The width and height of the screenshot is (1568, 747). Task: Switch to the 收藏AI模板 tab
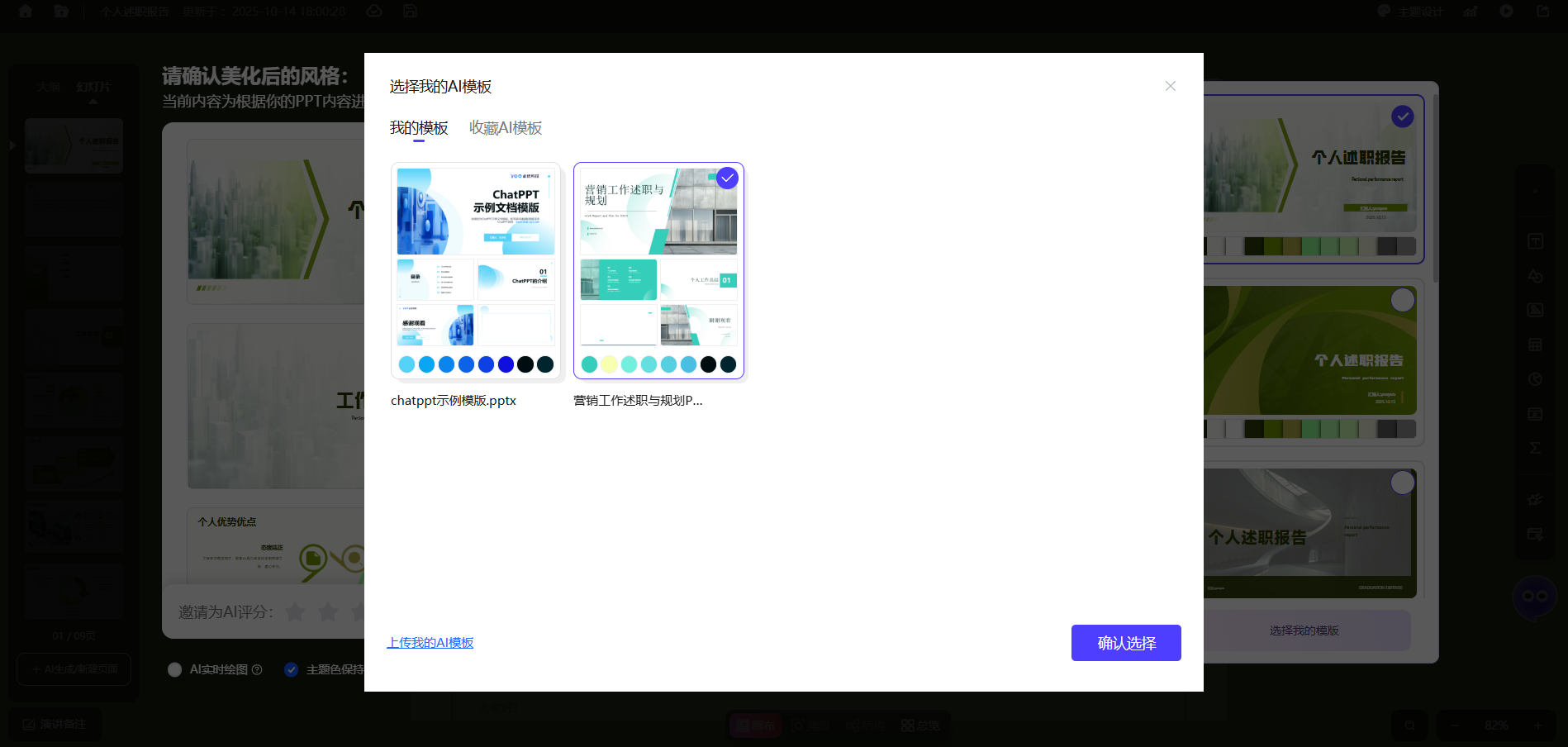click(505, 128)
